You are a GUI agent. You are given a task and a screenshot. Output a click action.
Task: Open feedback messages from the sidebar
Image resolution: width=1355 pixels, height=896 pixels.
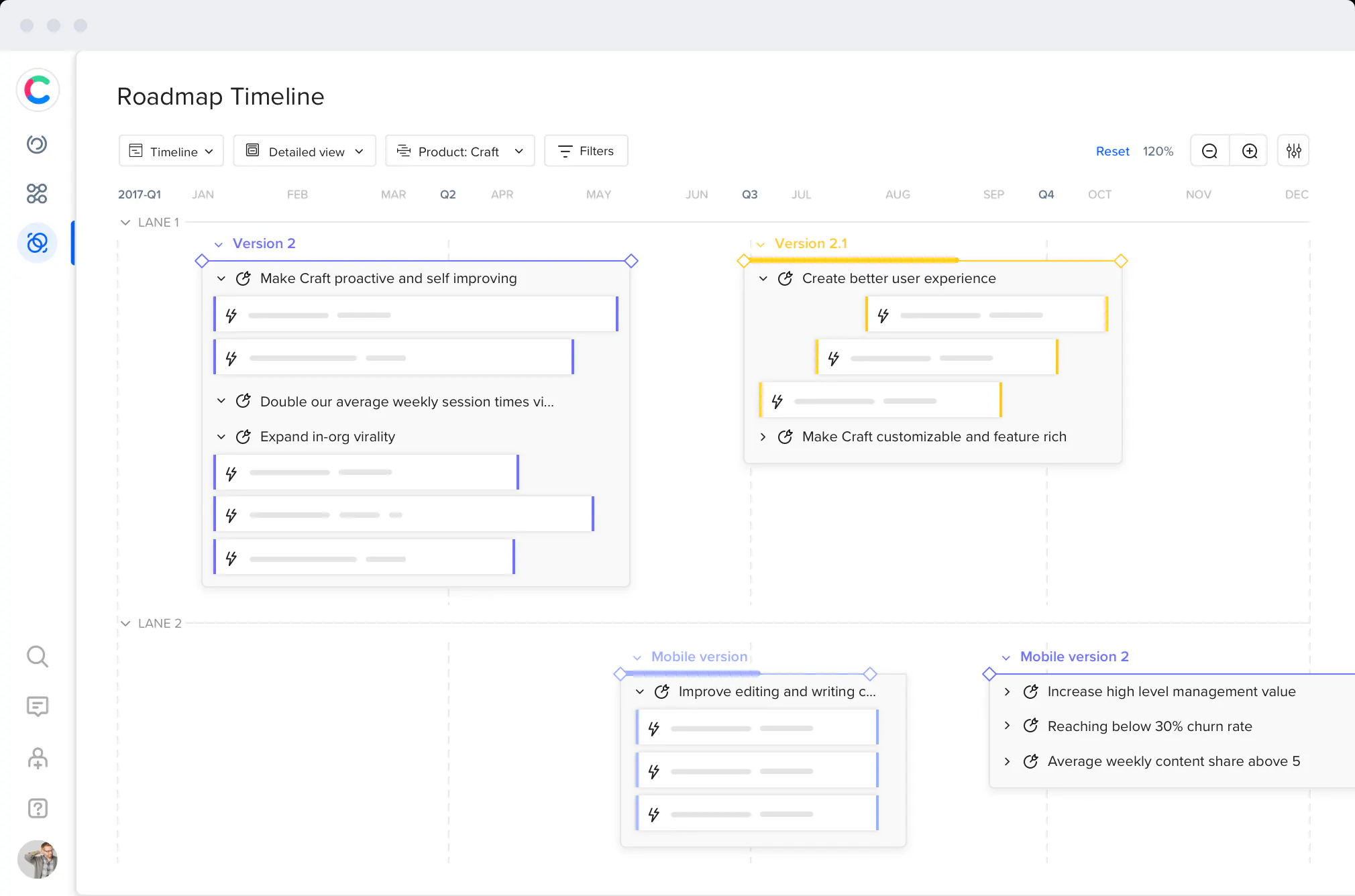coord(37,706)
